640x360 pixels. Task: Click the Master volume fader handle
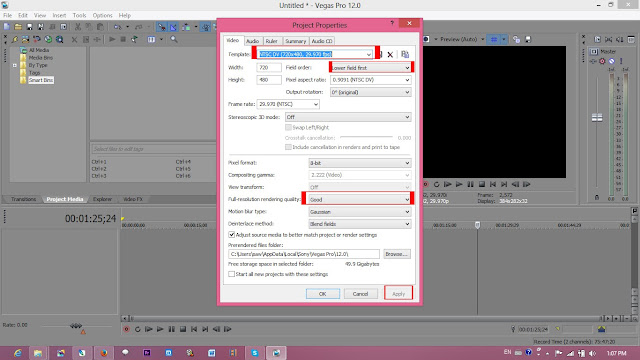597,118
